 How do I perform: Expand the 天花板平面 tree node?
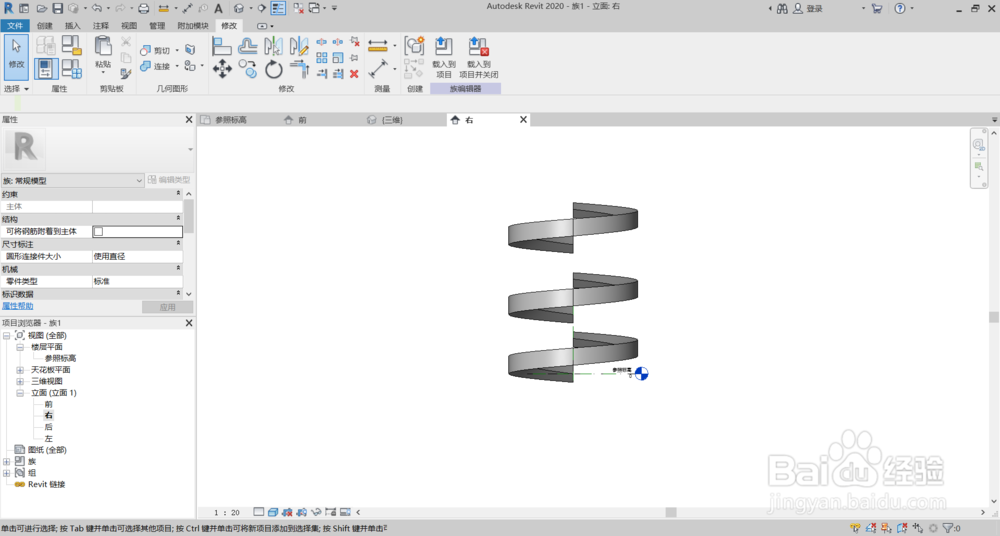click(x=20, y=370)
